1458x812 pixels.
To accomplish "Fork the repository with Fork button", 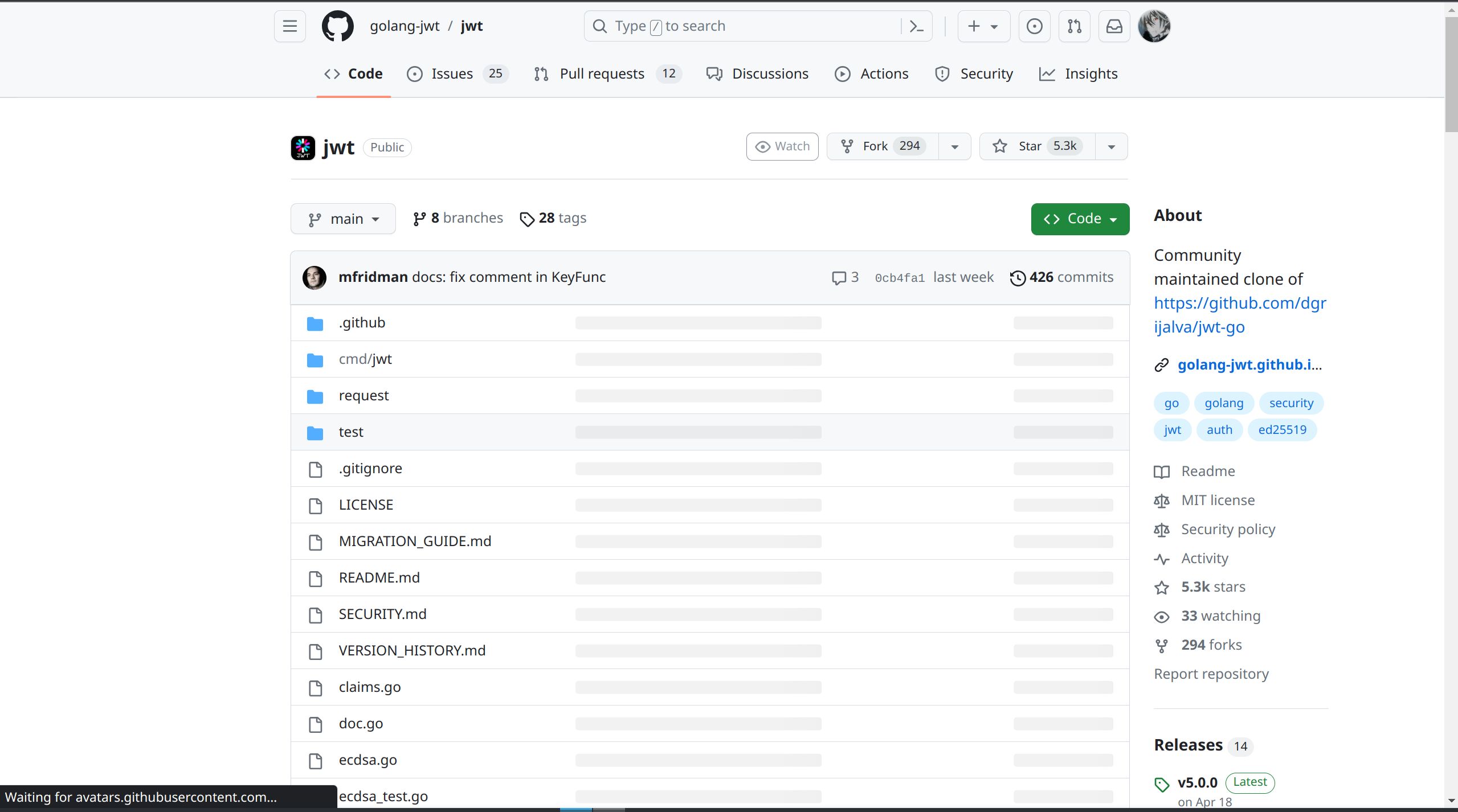I will tap(883, 146).
